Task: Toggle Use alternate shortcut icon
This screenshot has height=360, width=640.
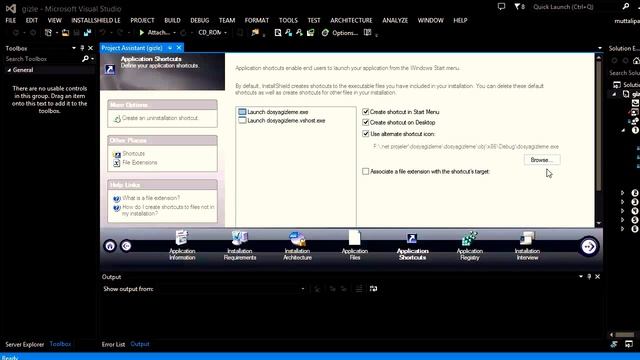Action: (x=366, y=133)
